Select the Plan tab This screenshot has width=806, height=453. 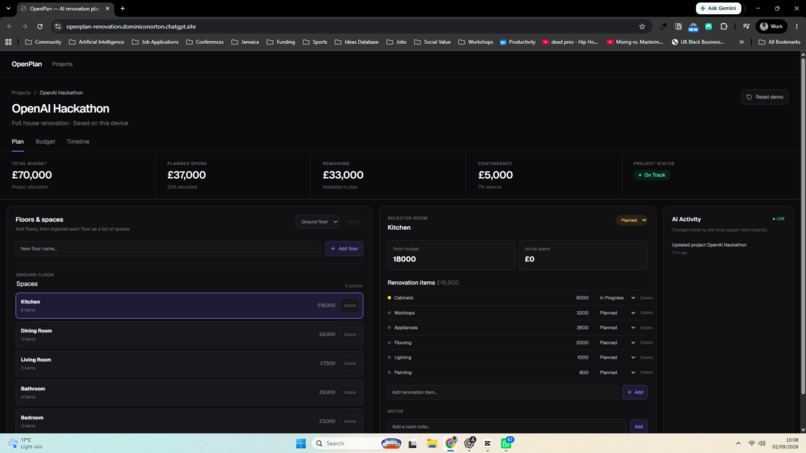pyautogui.click(x=17, y=141)
